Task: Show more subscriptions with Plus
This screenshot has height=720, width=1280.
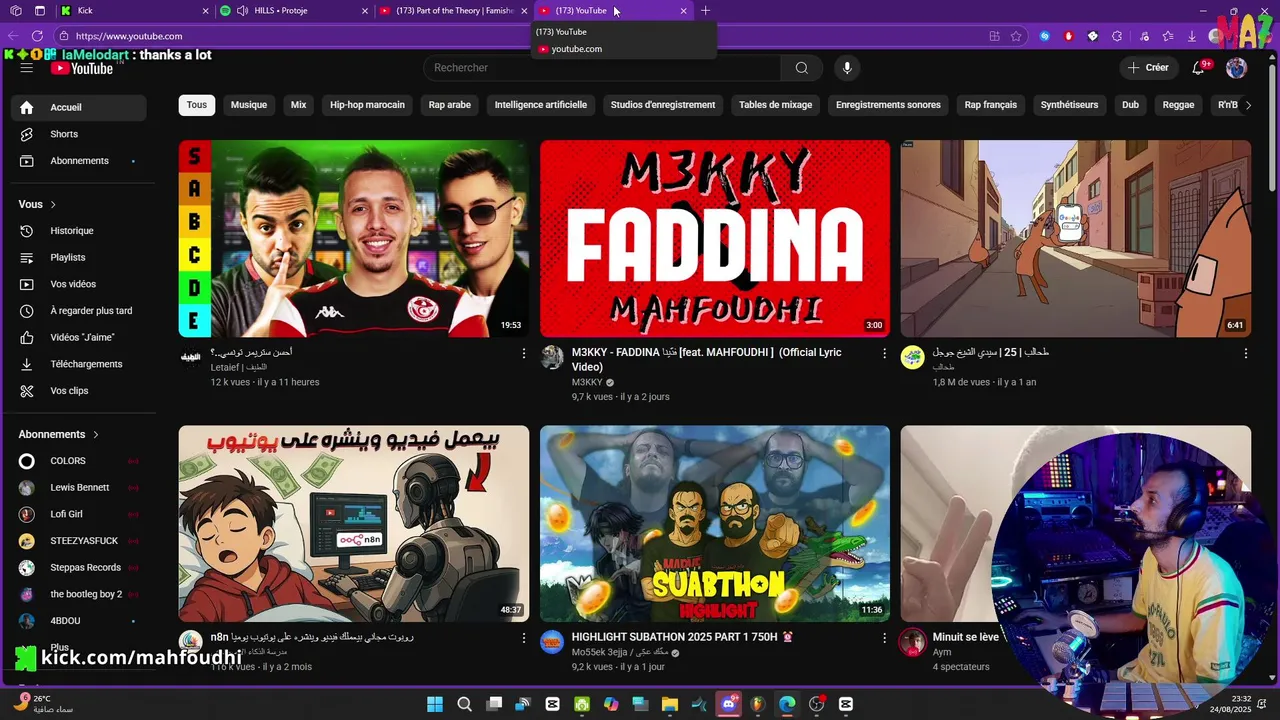Action: click(60, 648)
